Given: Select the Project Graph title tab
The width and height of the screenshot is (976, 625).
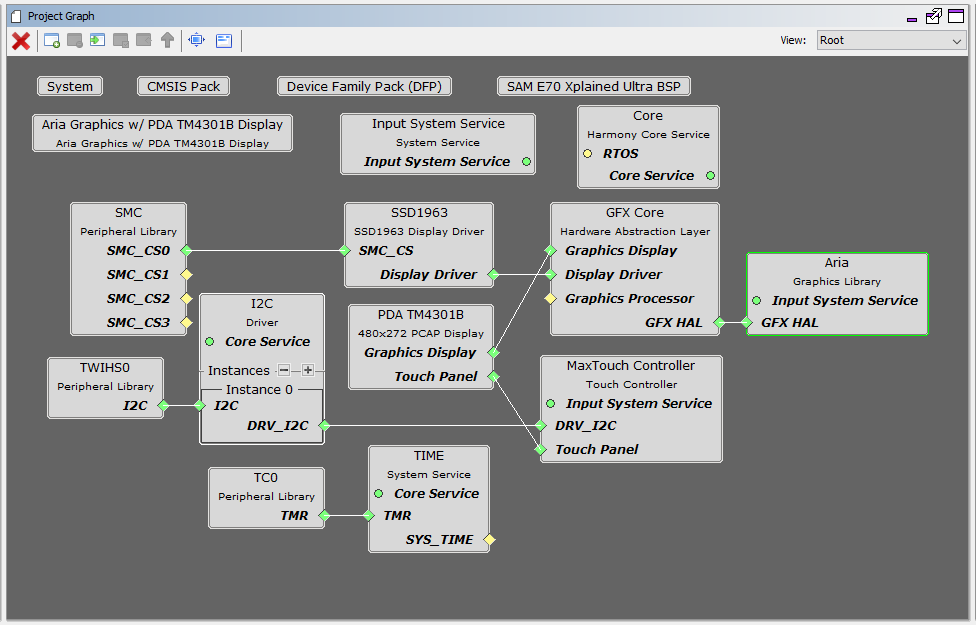Looking at the screenshot, I should click(61, 16).
